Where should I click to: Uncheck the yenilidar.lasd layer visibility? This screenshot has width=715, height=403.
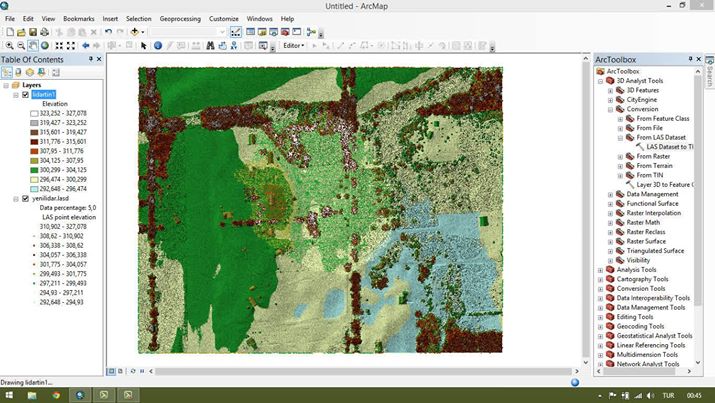point(26,199)
